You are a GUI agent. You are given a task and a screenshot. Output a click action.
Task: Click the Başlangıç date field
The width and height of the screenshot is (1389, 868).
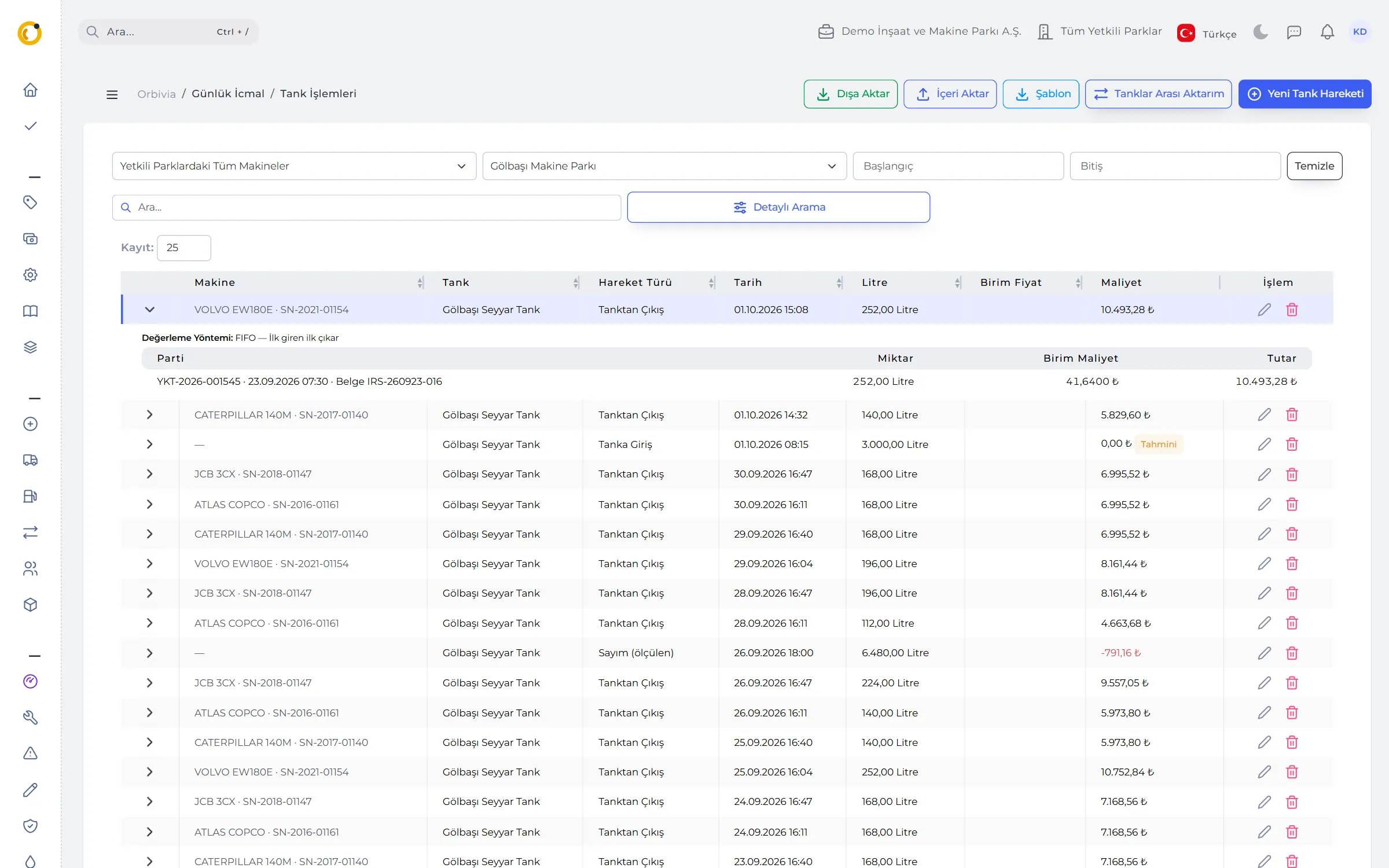(x=958, y=166)
